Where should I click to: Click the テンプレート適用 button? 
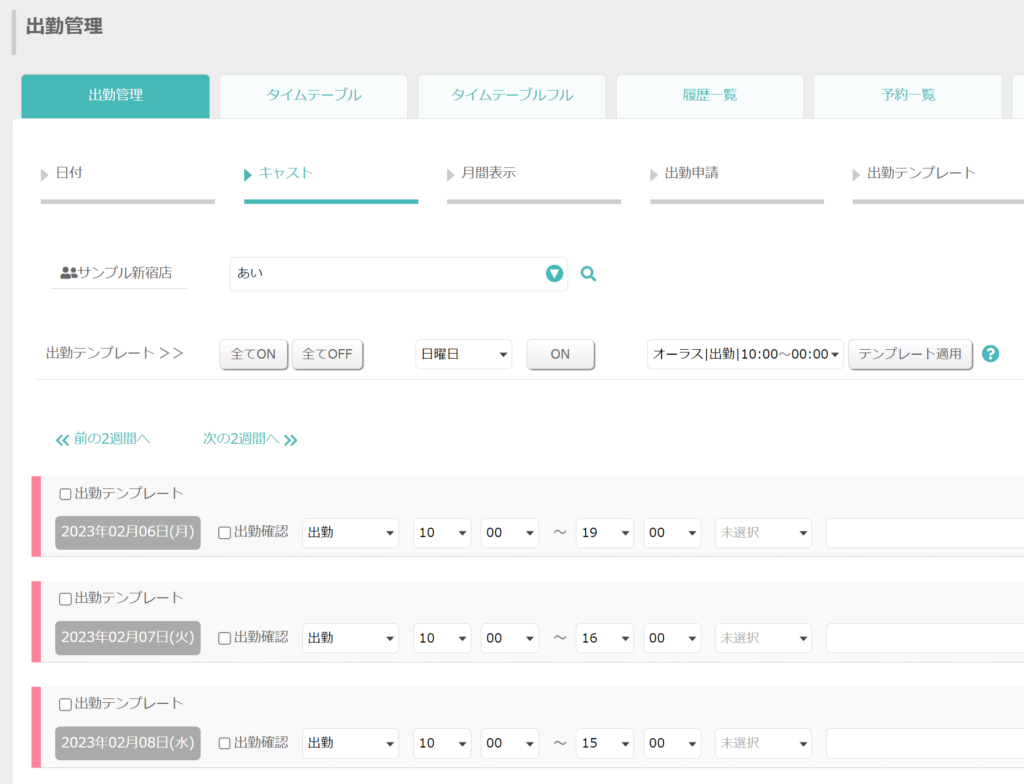pos(910,354)
